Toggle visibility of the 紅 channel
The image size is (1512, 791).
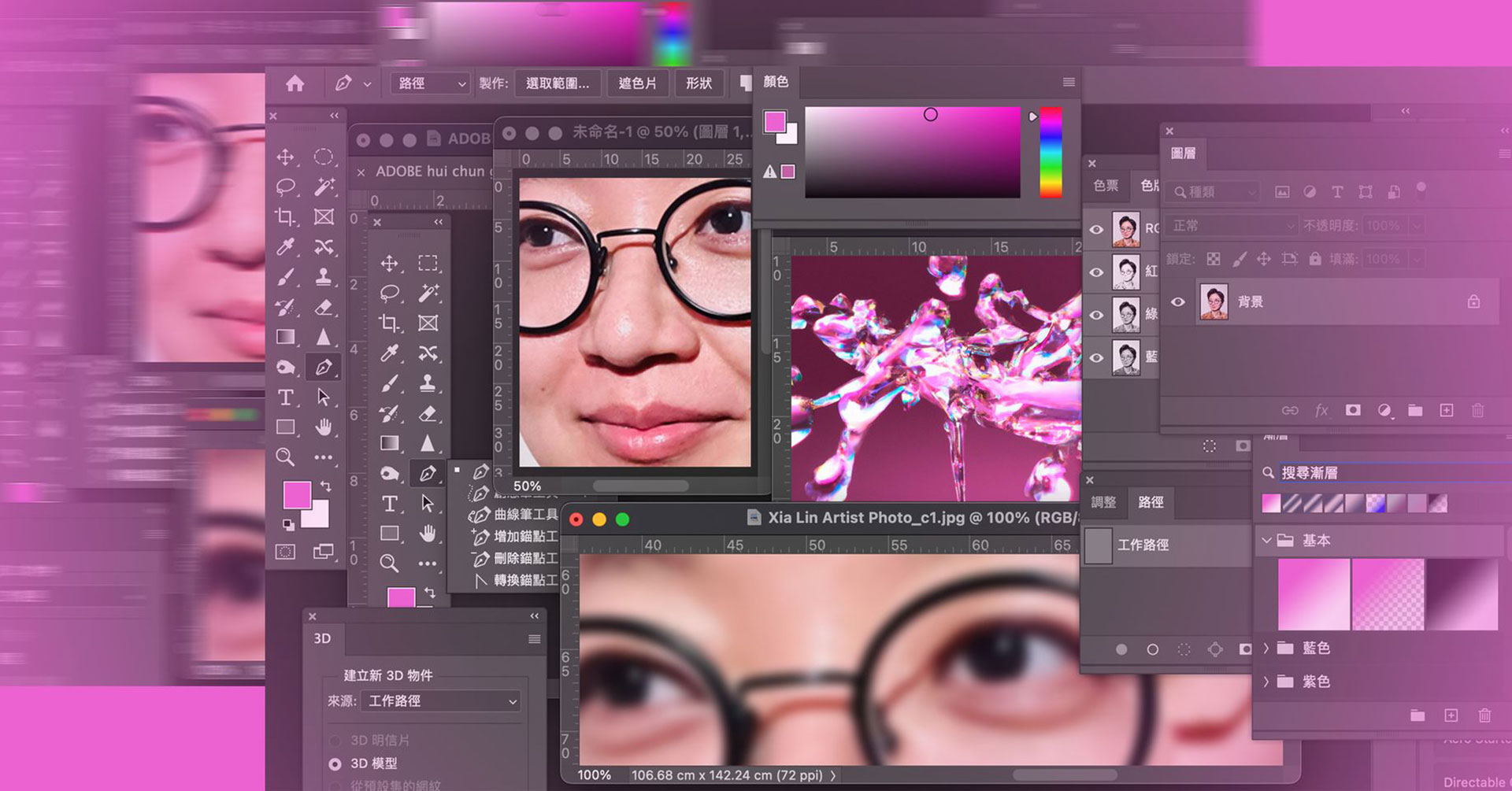pyautogui.click(x=1096, y=272)
